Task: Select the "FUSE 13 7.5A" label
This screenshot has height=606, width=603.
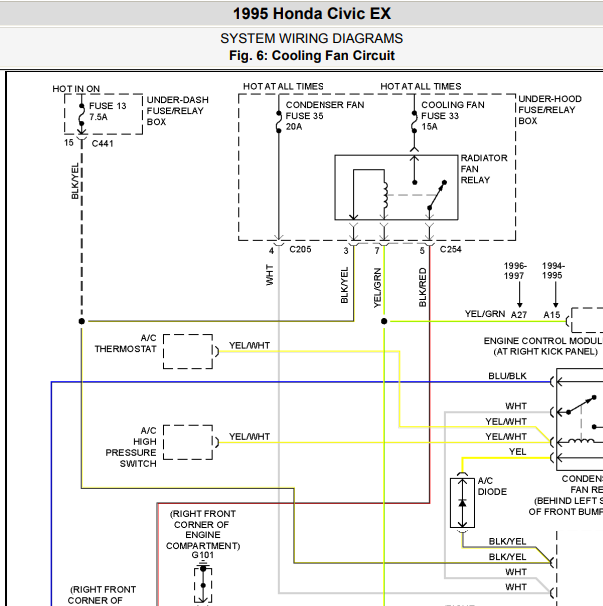Action: [x=107, y=111]
